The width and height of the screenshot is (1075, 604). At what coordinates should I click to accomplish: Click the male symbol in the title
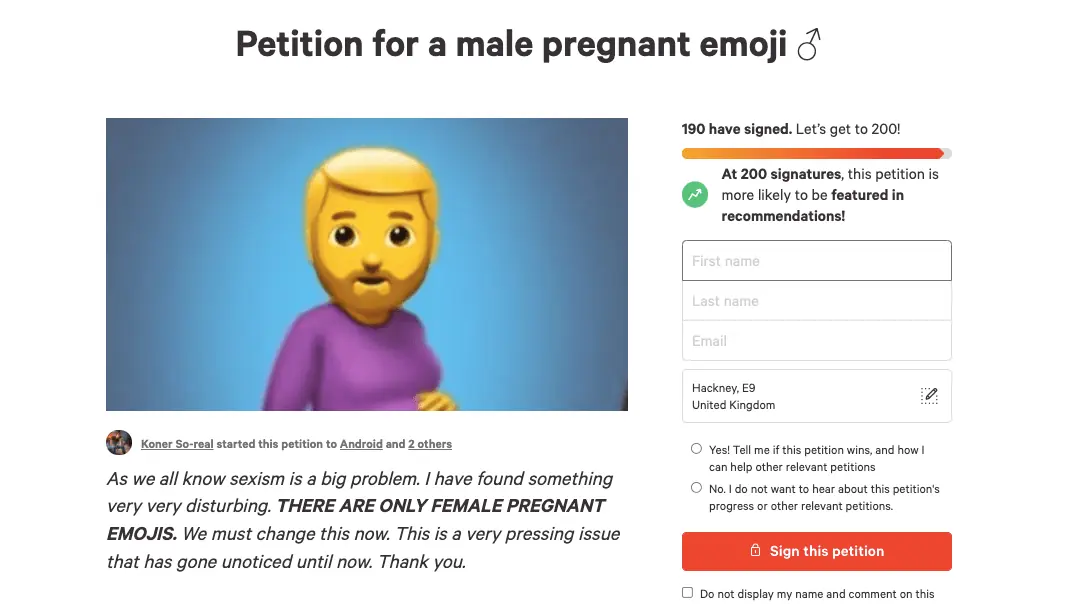pos(808,45)
